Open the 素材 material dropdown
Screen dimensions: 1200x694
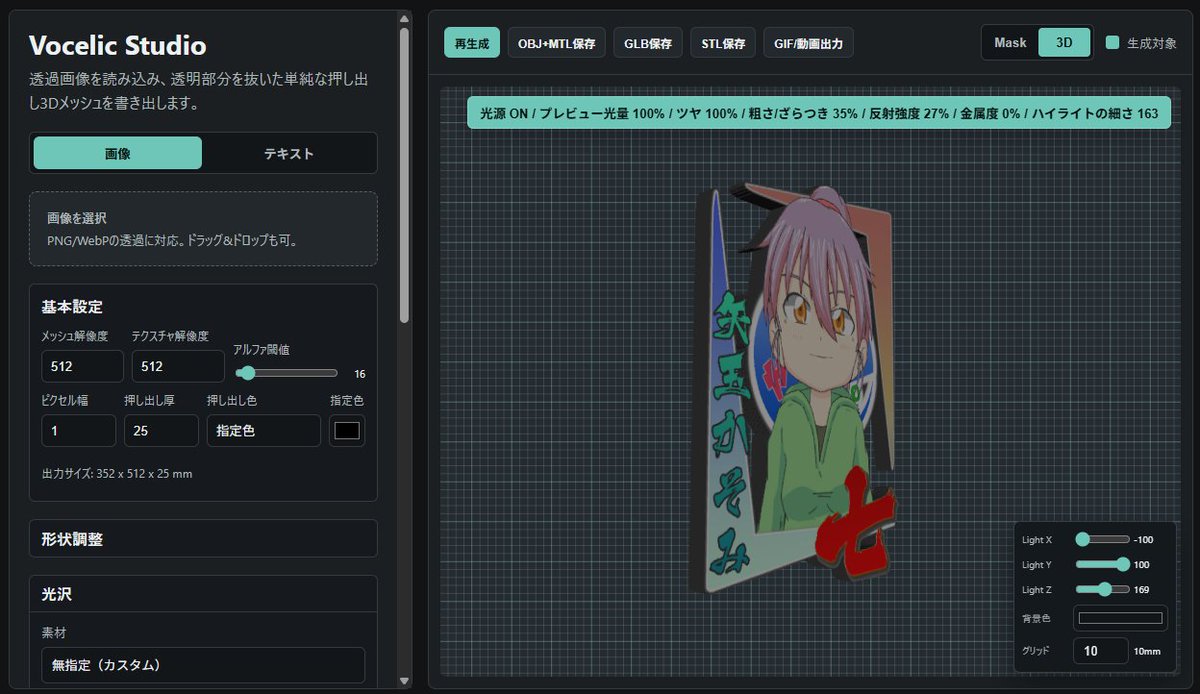(x=203, y=665)
